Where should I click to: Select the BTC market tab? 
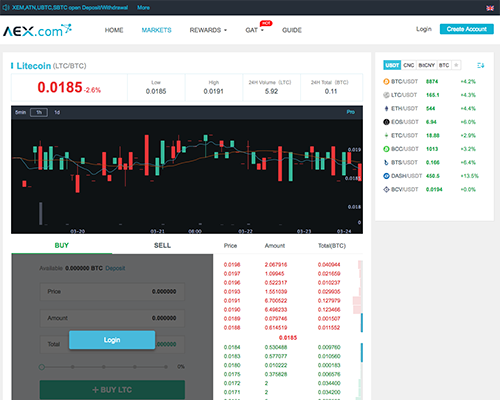444,65
